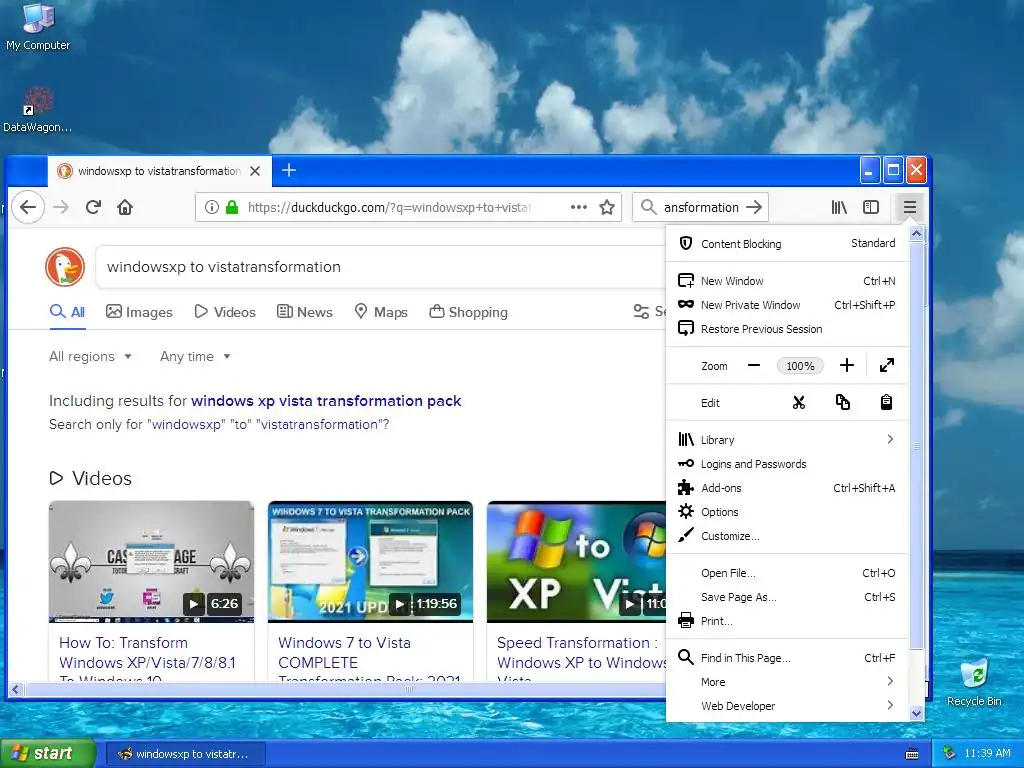The image size is (1024, 768).
Task: Play the 1:19:56 video thumbnail
Action: click(x=370, y=562)
